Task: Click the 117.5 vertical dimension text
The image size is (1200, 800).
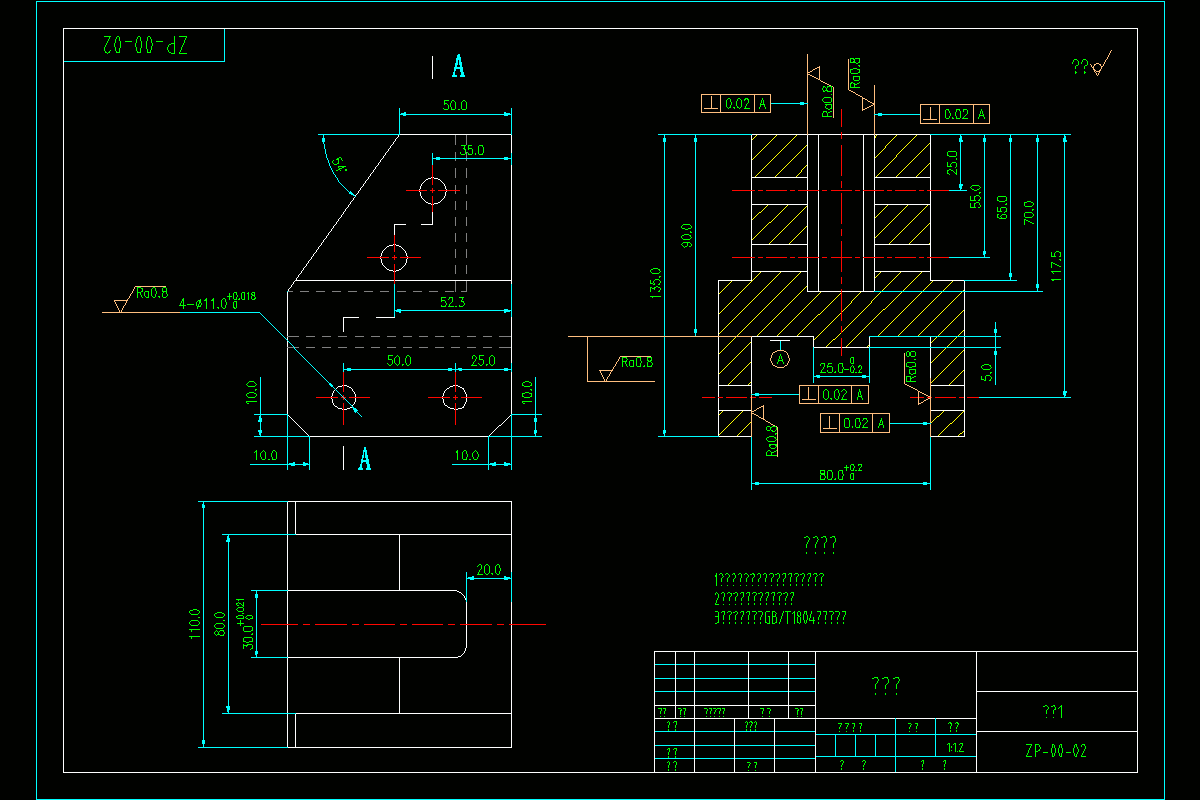Action: [x=1057, y=266]
